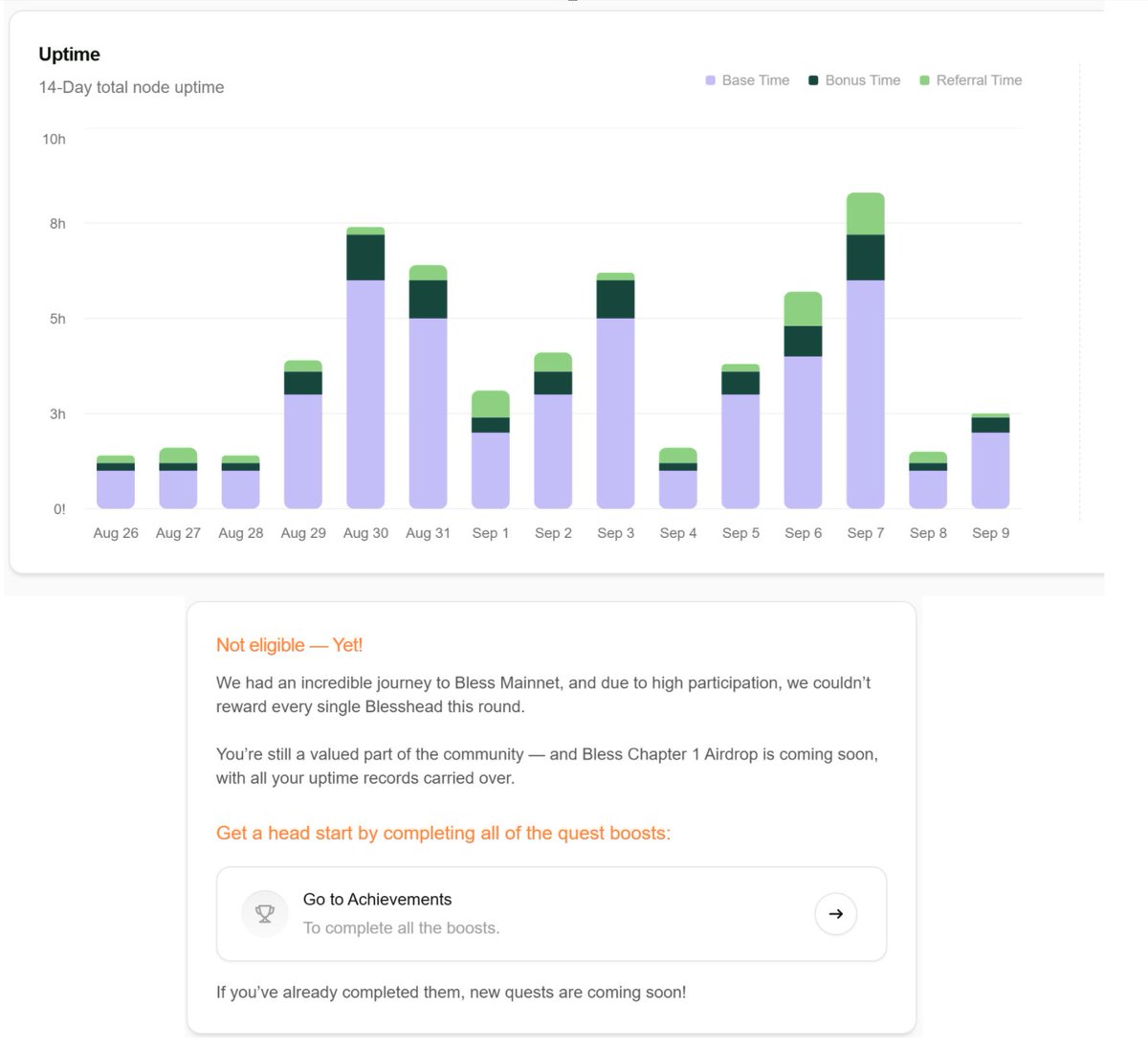The height and width of the screenshot is (1049, 1148).
Task: Click 'To complete all the boosts.' subtitle
Action: [x=401, y=927]
